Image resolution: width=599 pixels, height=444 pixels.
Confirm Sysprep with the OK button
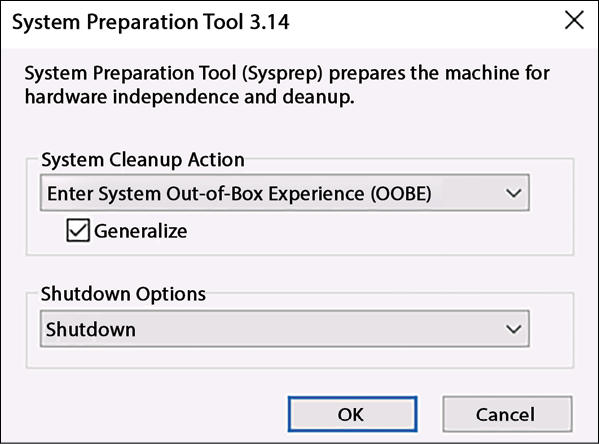[x=352, y=414]
